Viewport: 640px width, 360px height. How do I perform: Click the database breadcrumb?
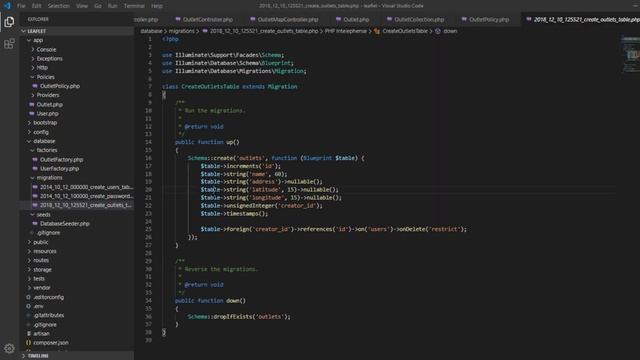click(x=151, y=31)
